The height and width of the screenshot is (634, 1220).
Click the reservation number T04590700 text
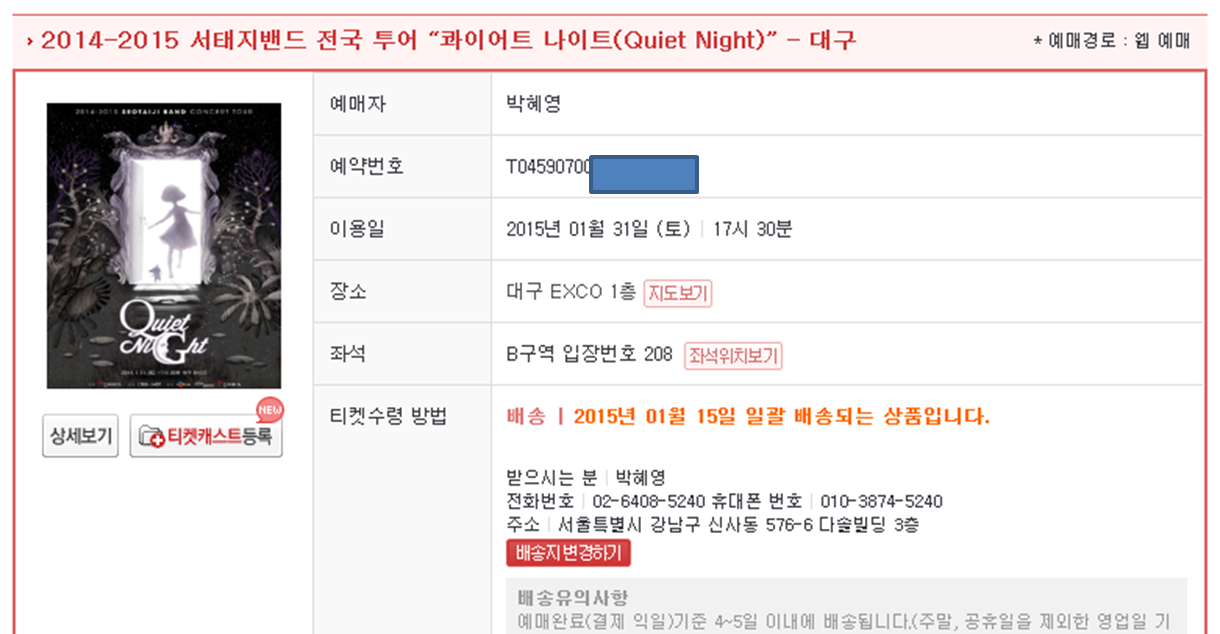point(548,166)
